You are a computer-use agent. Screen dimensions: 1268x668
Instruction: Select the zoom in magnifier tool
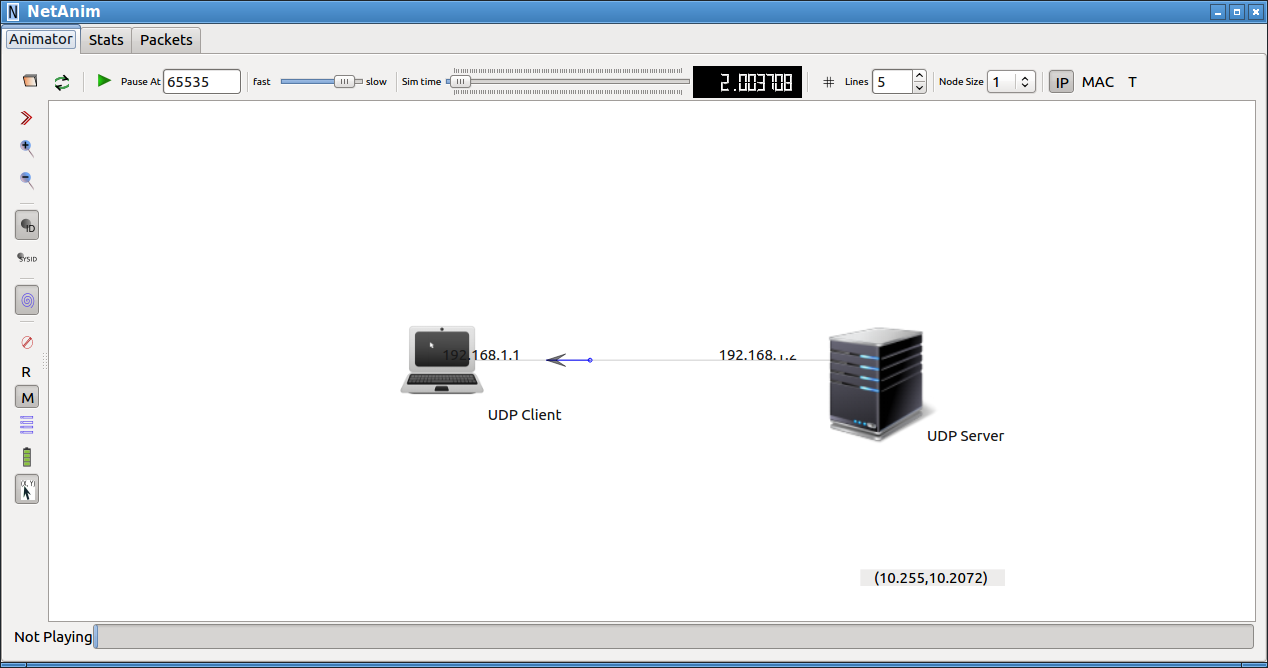point(26,147)
